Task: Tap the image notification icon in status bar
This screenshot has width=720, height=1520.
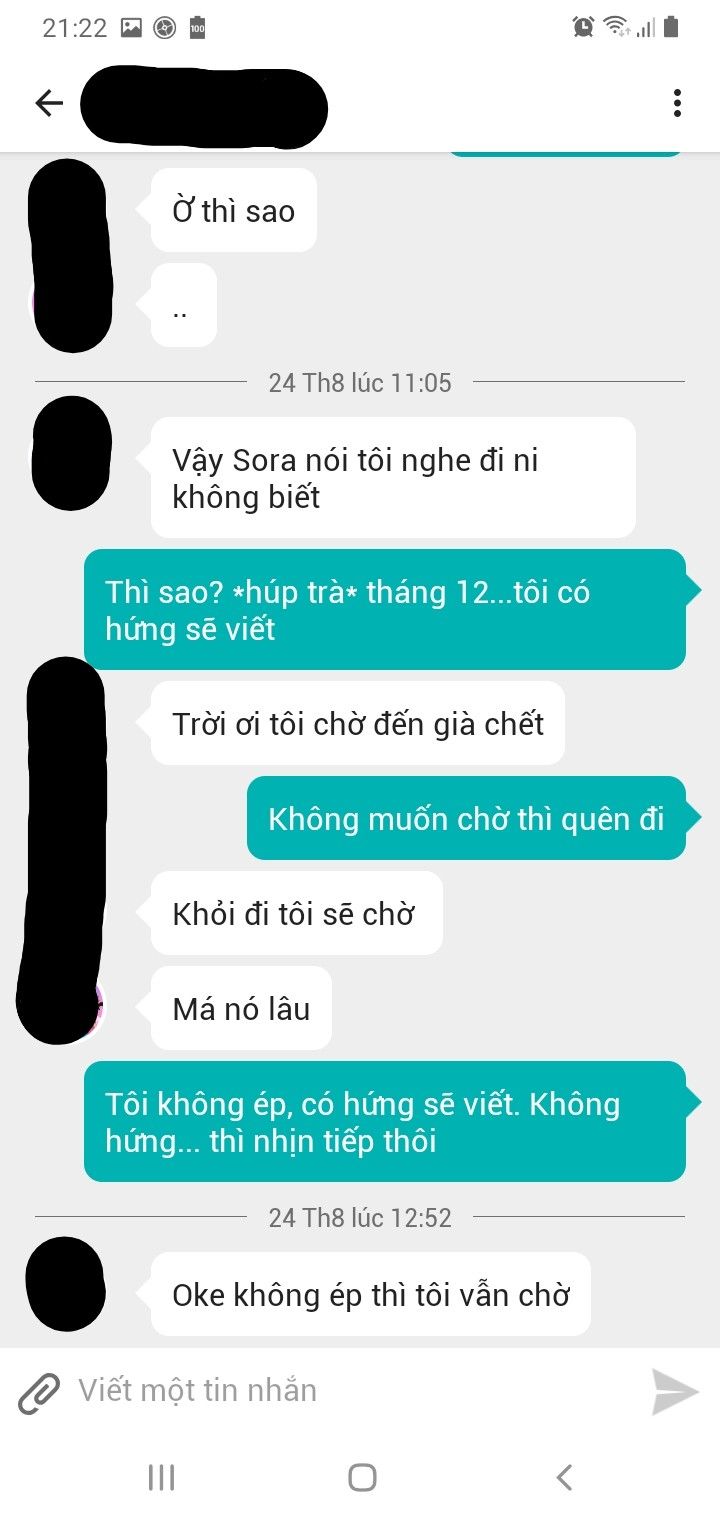Action: pyautogui.click(x=131, y=28)
